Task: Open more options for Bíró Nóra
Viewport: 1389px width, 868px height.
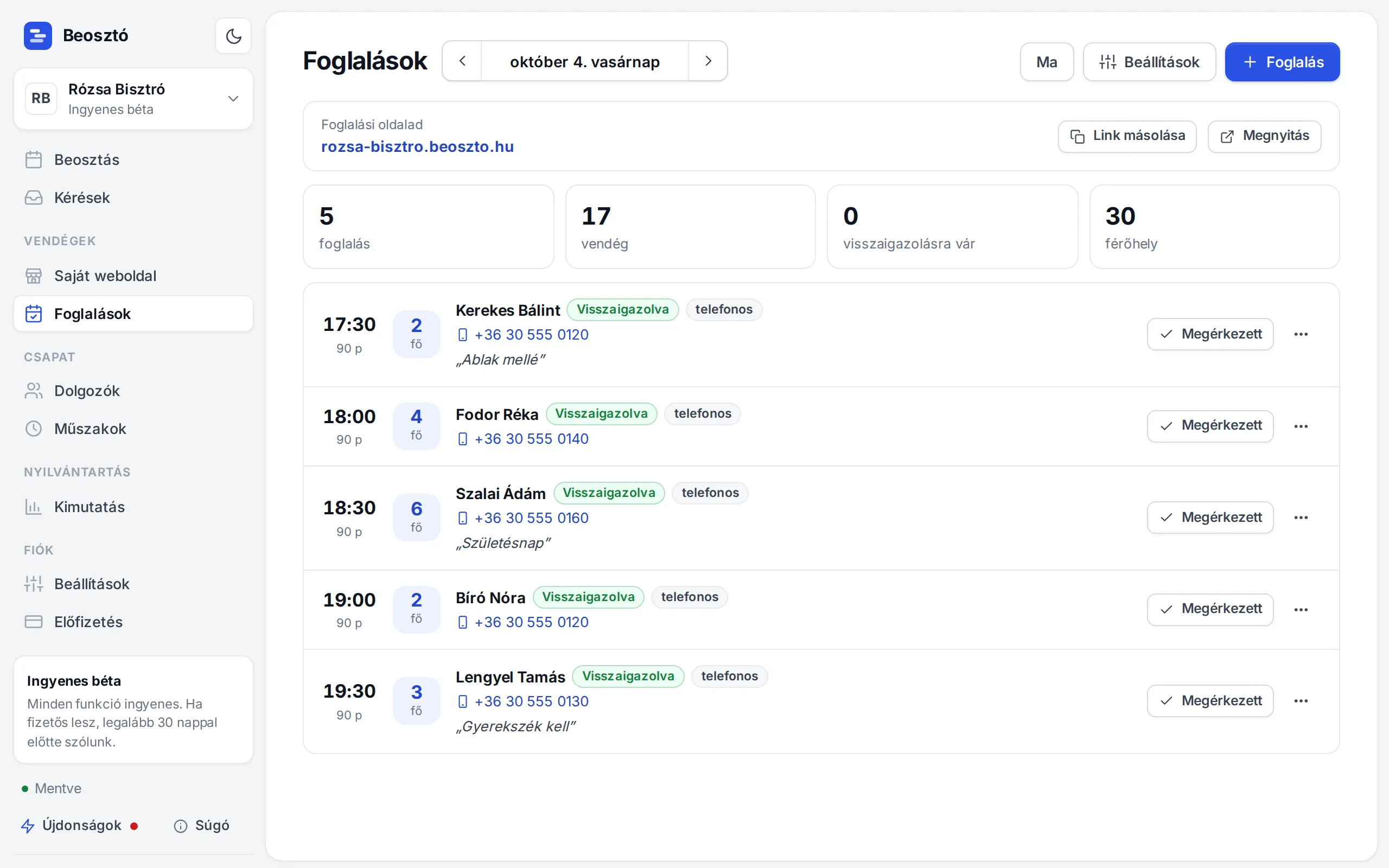Action: coord(1301,609)
